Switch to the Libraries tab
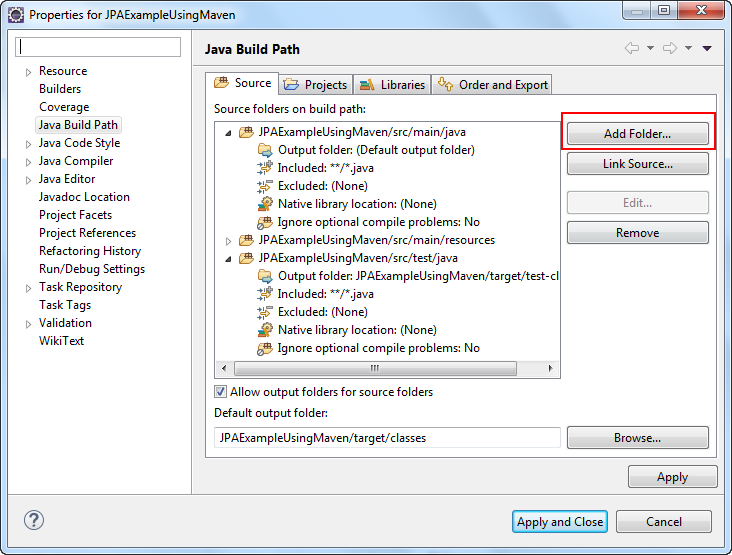This screenshot has width=732, height=555. coord(392,84)
